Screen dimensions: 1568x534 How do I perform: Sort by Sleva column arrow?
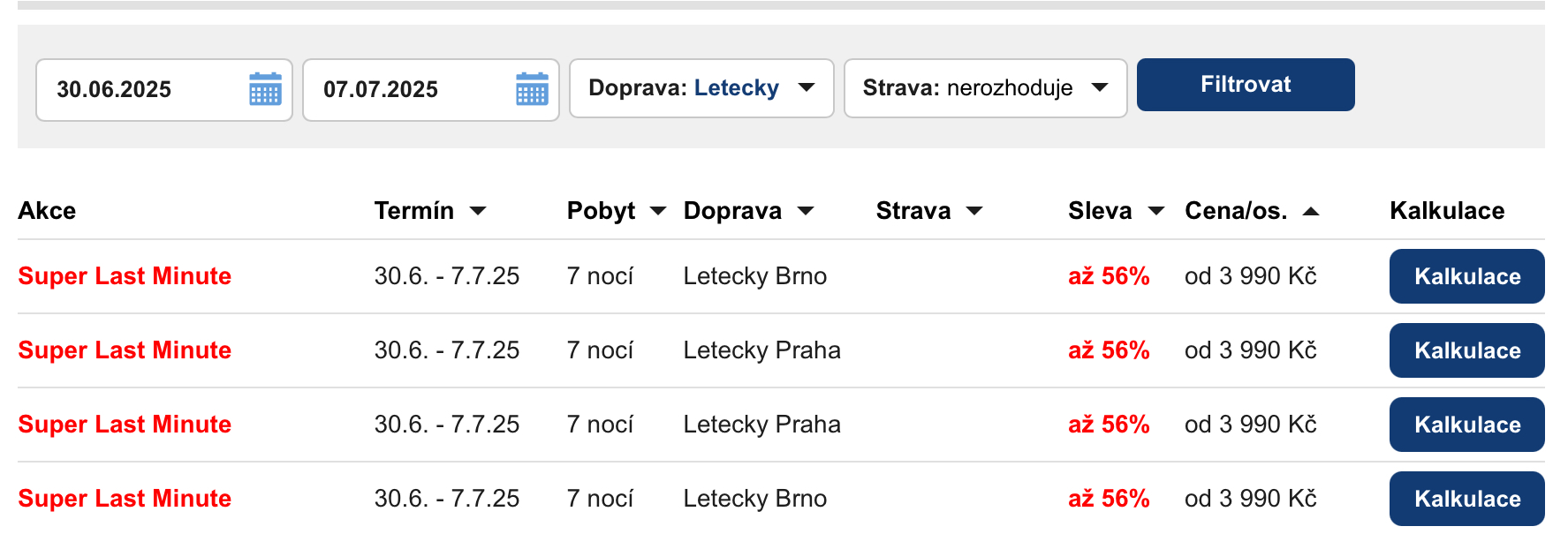click(1156, 211)
